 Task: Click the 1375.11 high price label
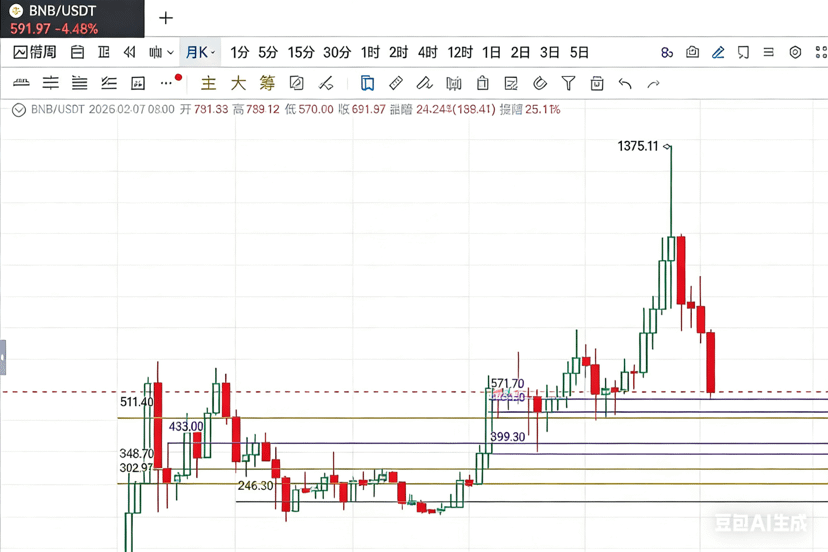pos(638,146)
